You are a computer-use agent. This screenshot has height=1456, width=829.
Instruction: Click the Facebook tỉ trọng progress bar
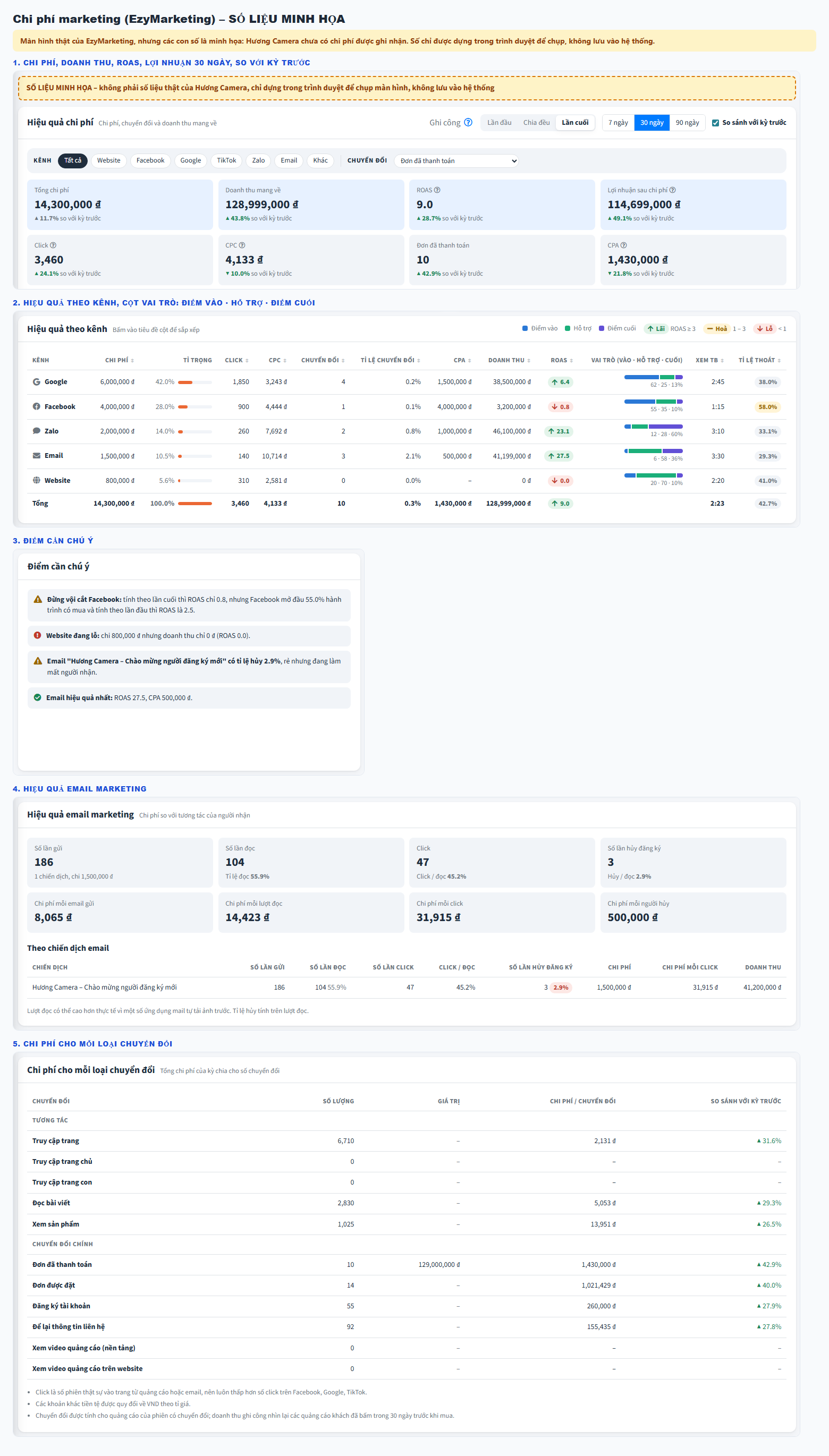tap(194, 407)
